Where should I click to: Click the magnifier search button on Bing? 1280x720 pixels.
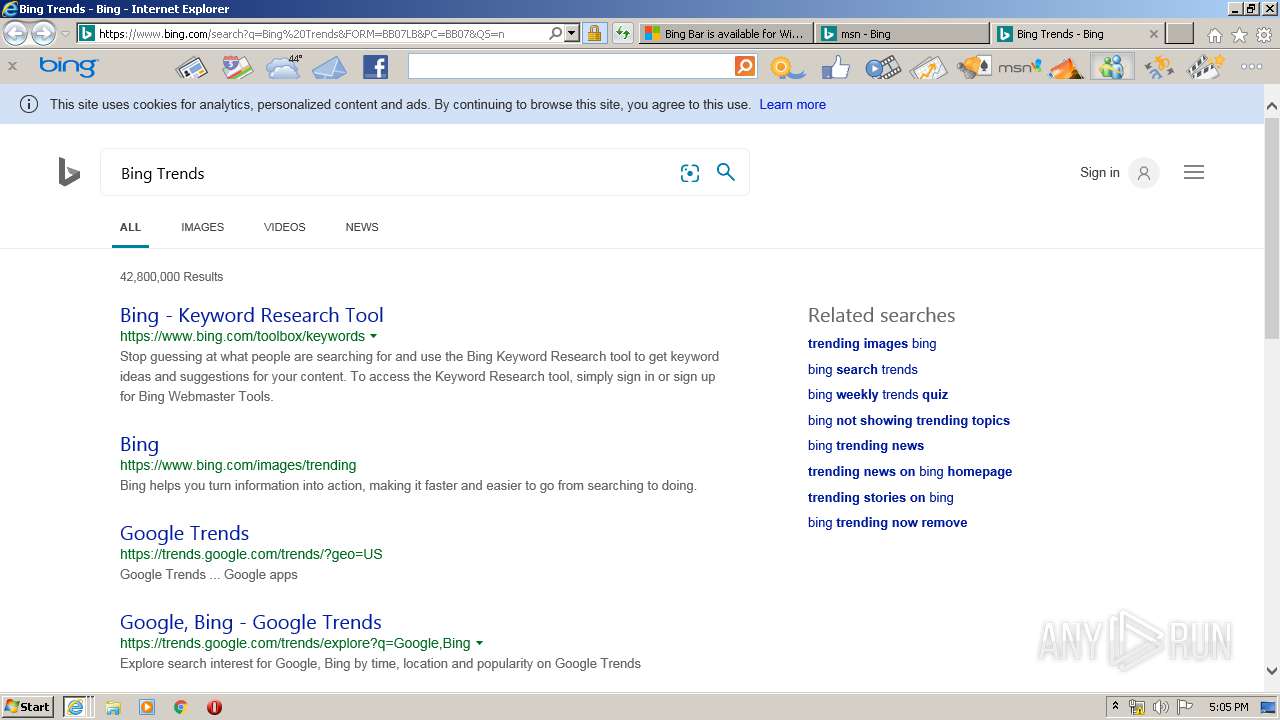[x=726, y=172]
